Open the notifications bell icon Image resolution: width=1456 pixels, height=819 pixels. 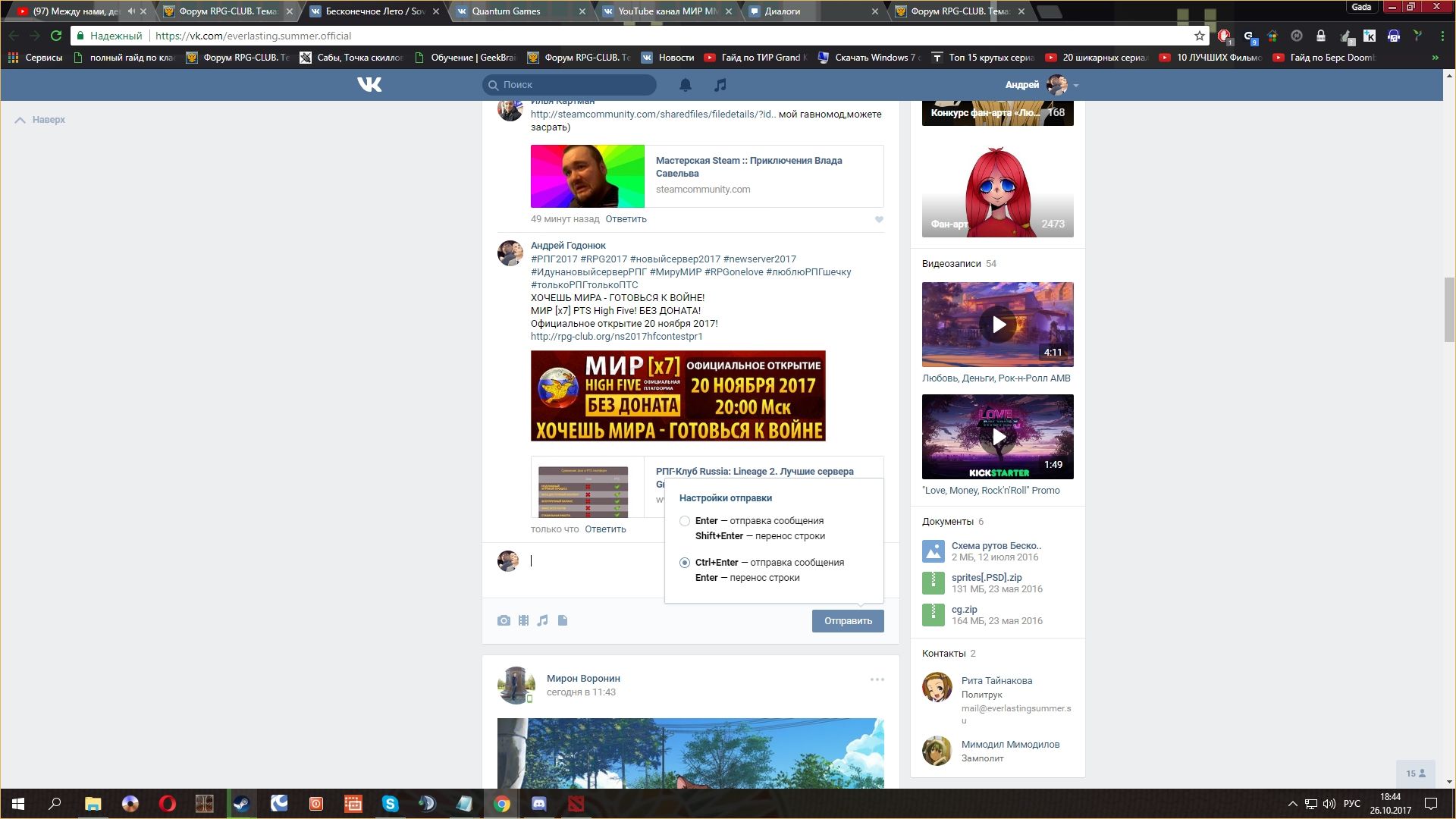tap(686, 85)
